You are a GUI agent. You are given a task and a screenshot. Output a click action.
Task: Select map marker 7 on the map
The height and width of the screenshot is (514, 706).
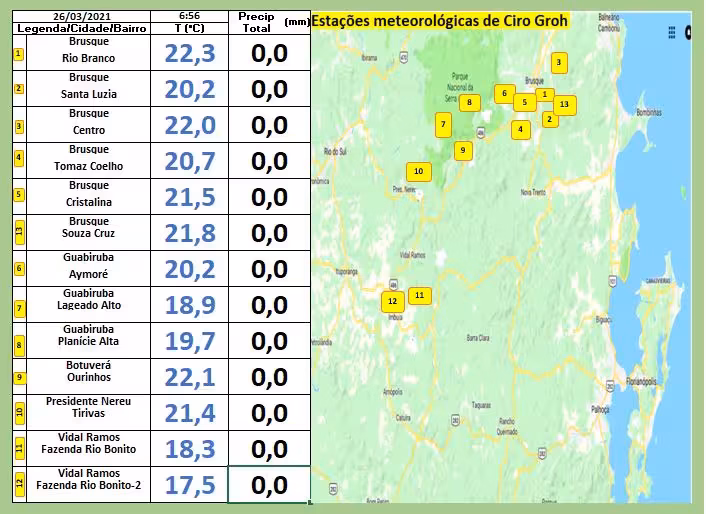[443, 125]
